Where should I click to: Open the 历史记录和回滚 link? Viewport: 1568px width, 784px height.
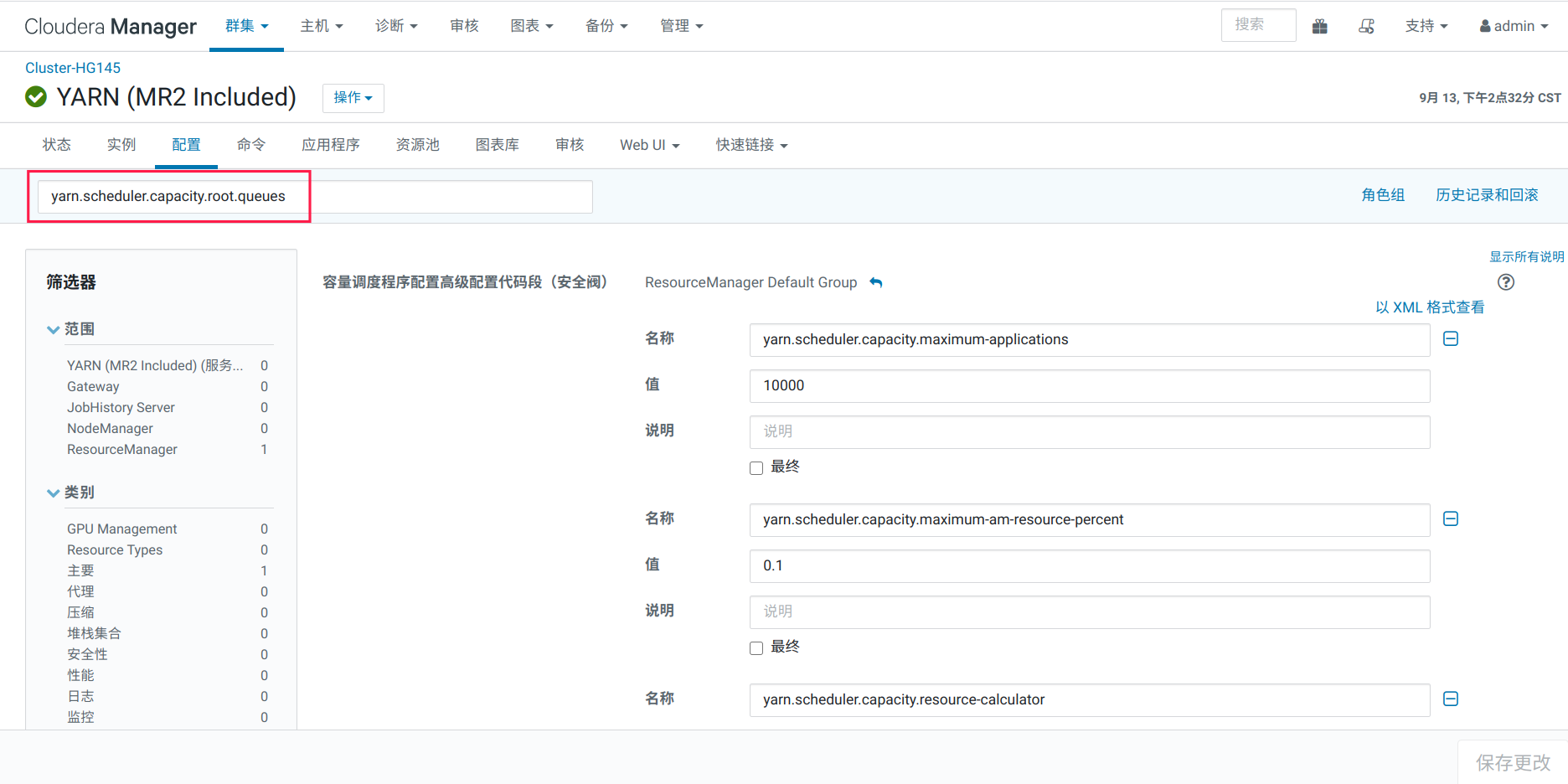[x=1487, y=195]
